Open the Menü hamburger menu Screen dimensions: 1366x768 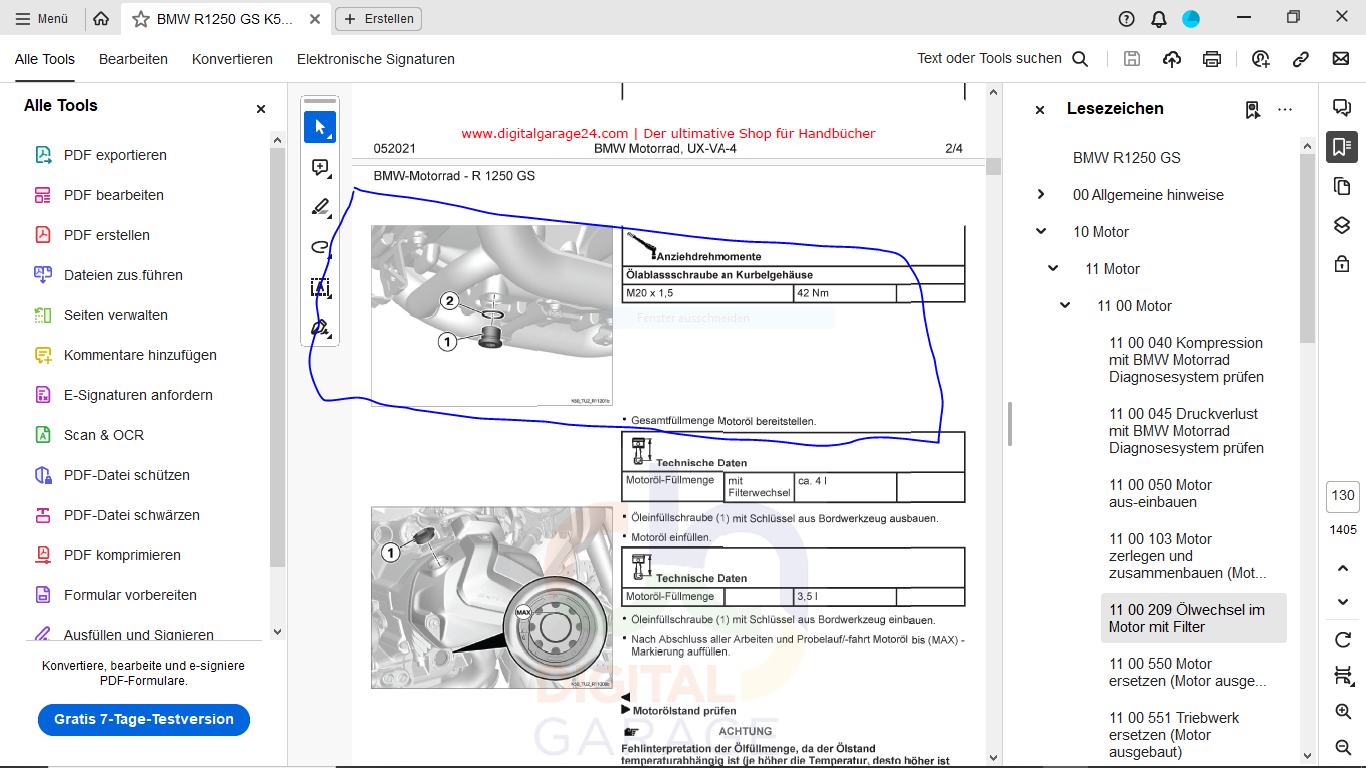coord(42,18)
